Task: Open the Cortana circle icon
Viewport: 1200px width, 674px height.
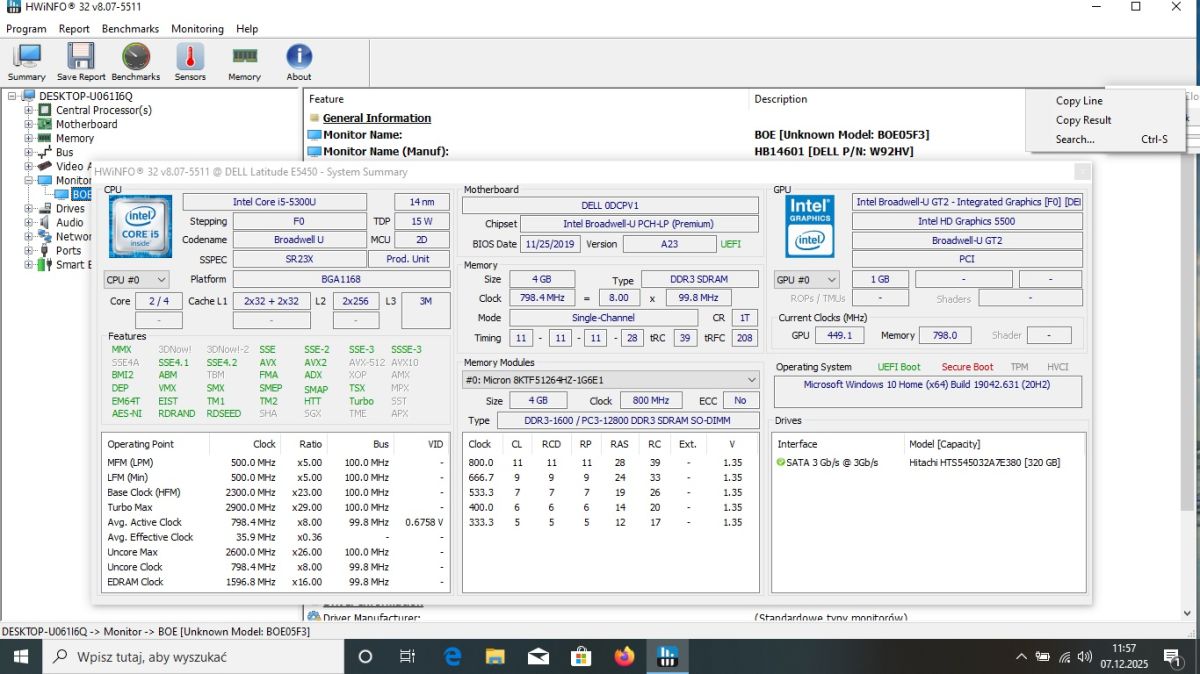Action: (365, 657)
